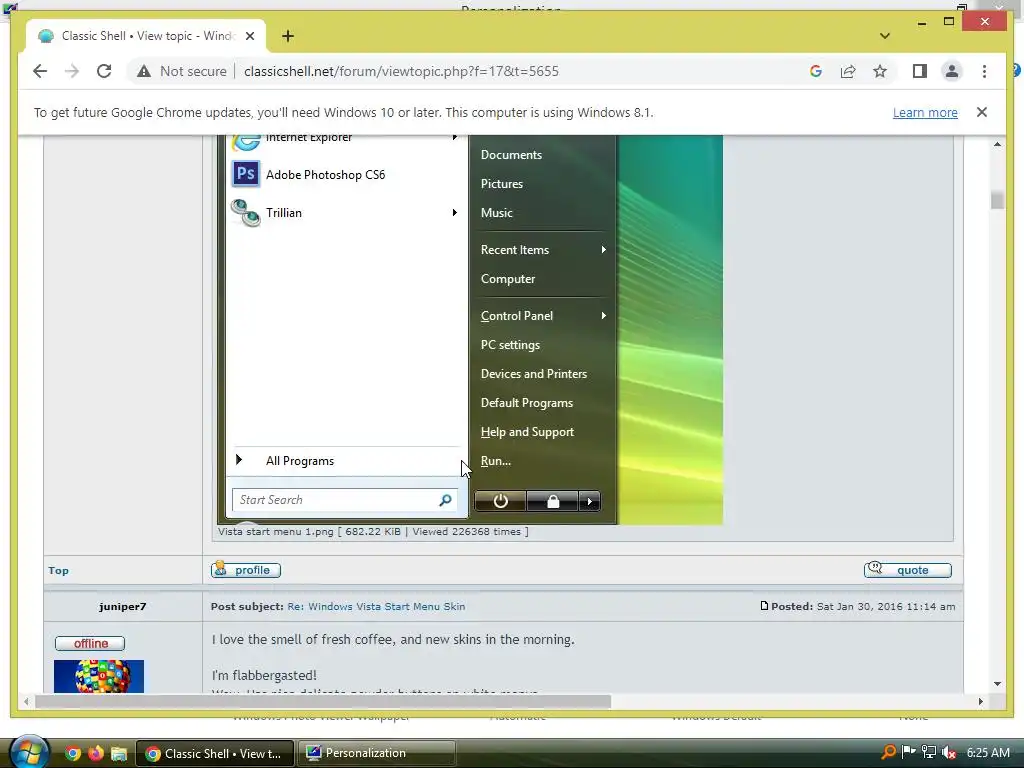Open Re: Windows Vista Start Menu Skin link

click(376, 607)
